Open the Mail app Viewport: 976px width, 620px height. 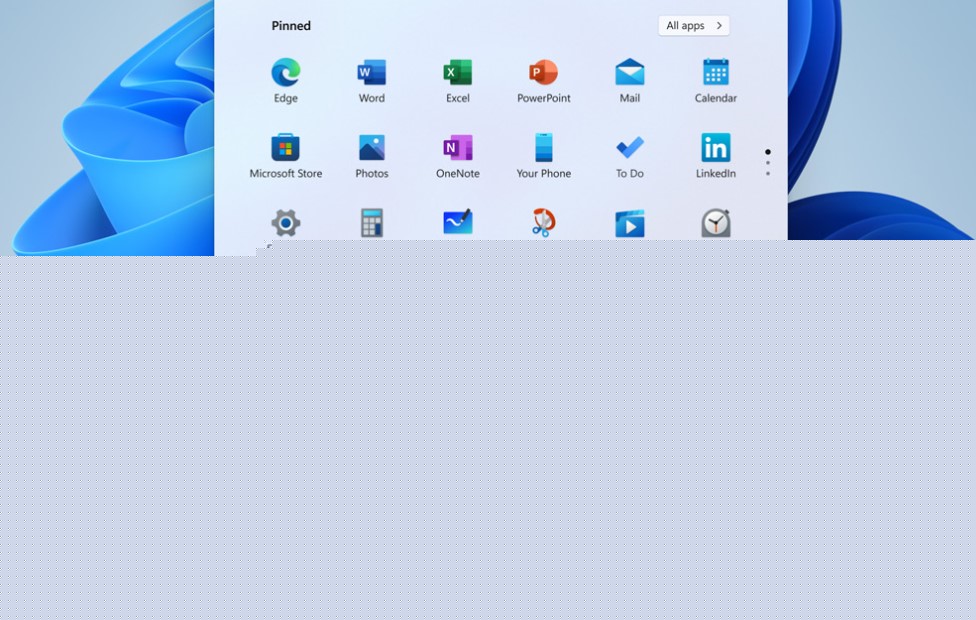coord(629,73)
